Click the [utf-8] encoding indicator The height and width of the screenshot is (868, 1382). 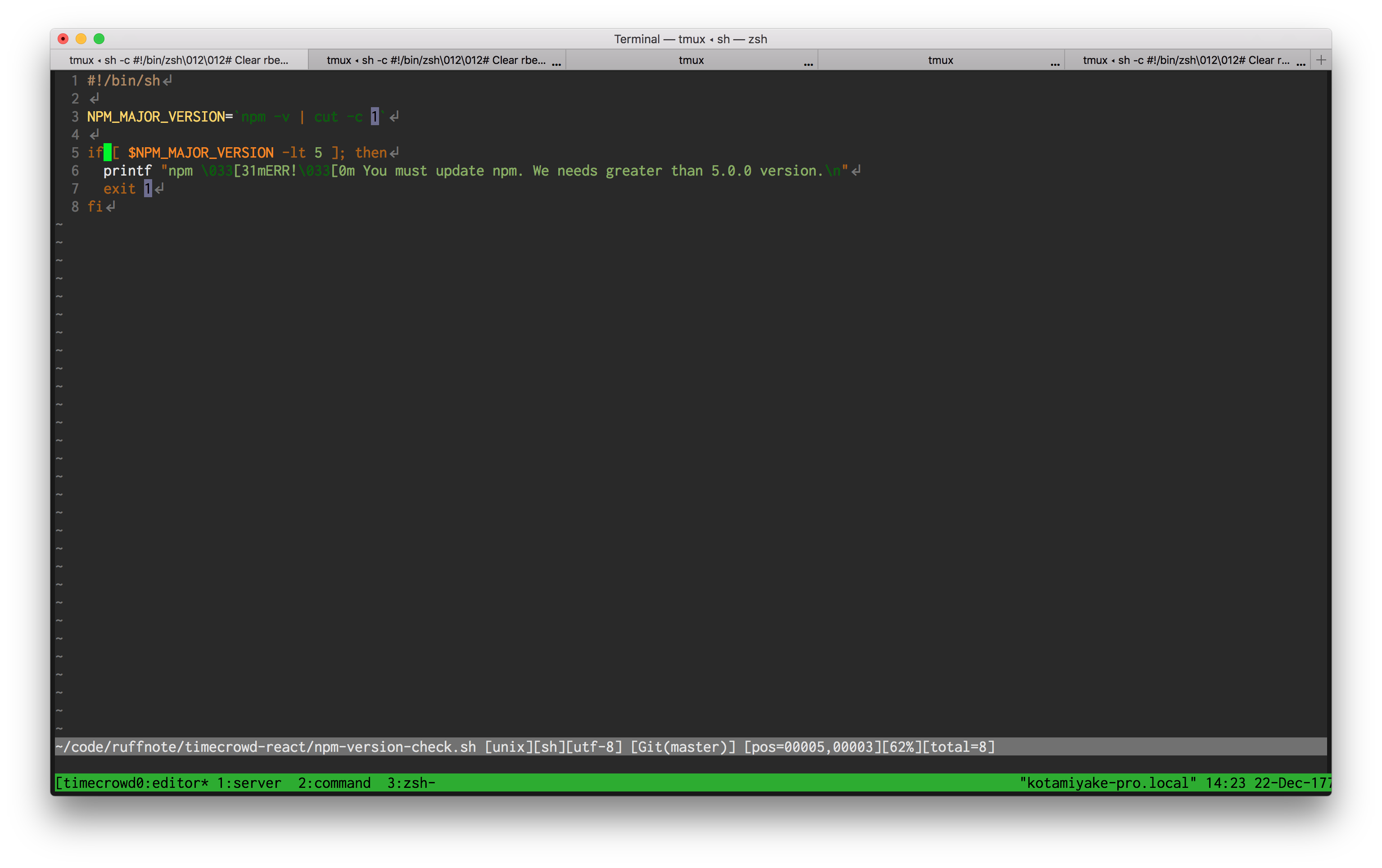tap(594, 747)
